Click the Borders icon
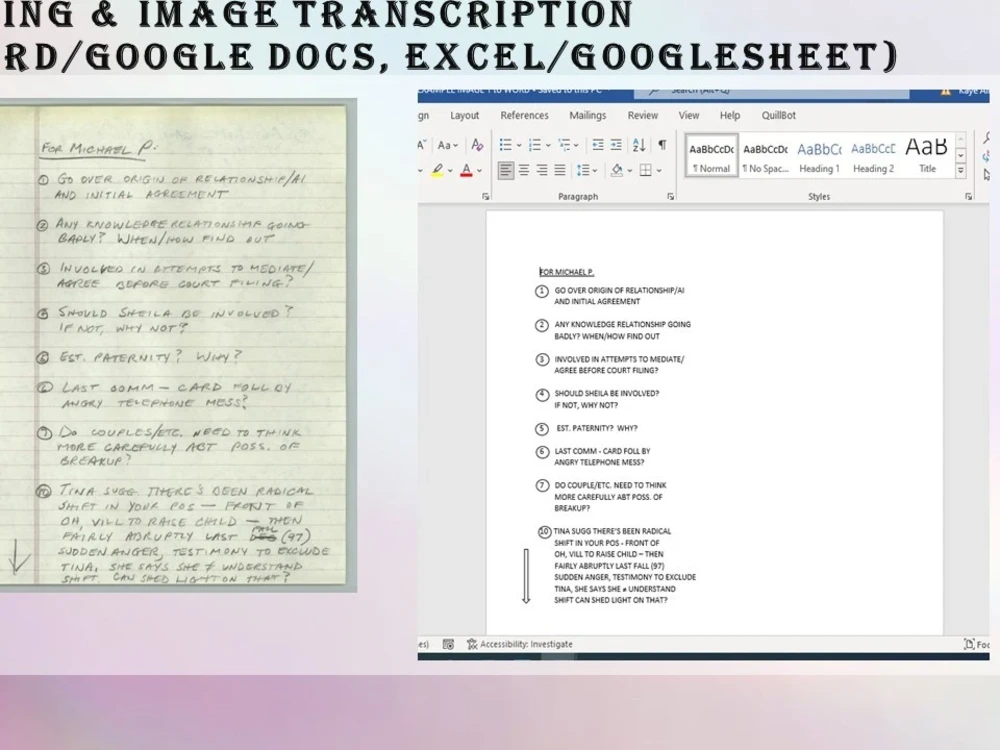Viewport: 1000px width, 750px height. click(645, 170)
